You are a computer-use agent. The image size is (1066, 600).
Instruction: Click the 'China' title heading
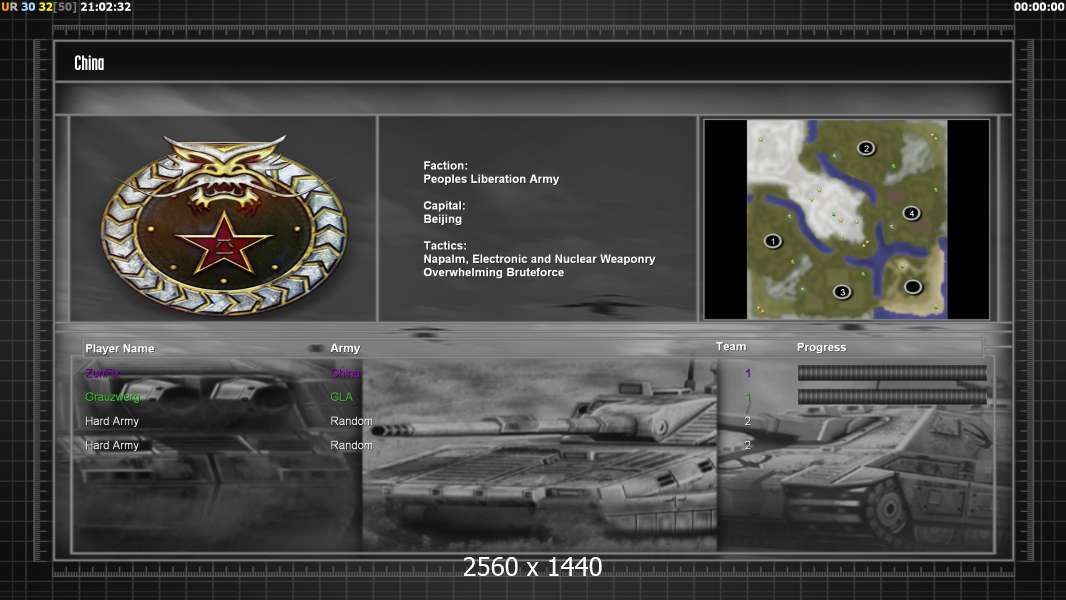(89, 63)
